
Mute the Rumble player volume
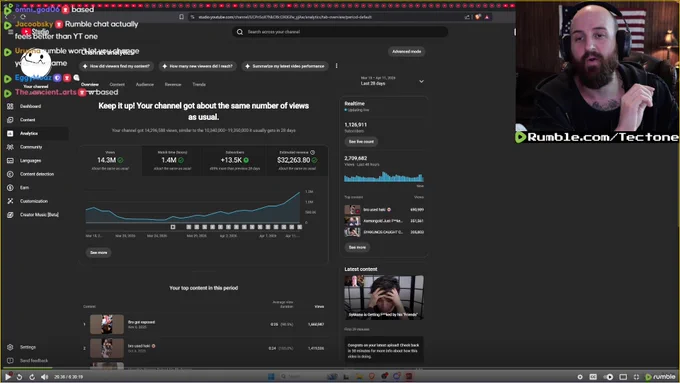pyautogui.click(x=44, y=377)
